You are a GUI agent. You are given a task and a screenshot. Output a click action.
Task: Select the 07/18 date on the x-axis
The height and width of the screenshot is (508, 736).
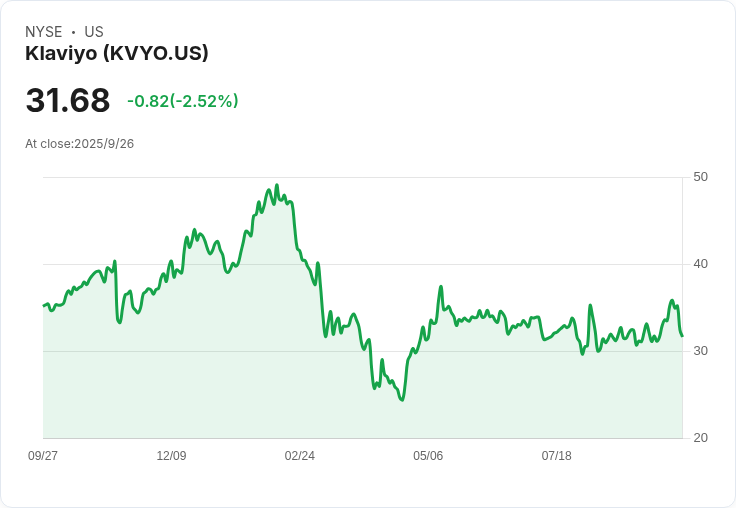pyautogui.click(x=556, y=456)
